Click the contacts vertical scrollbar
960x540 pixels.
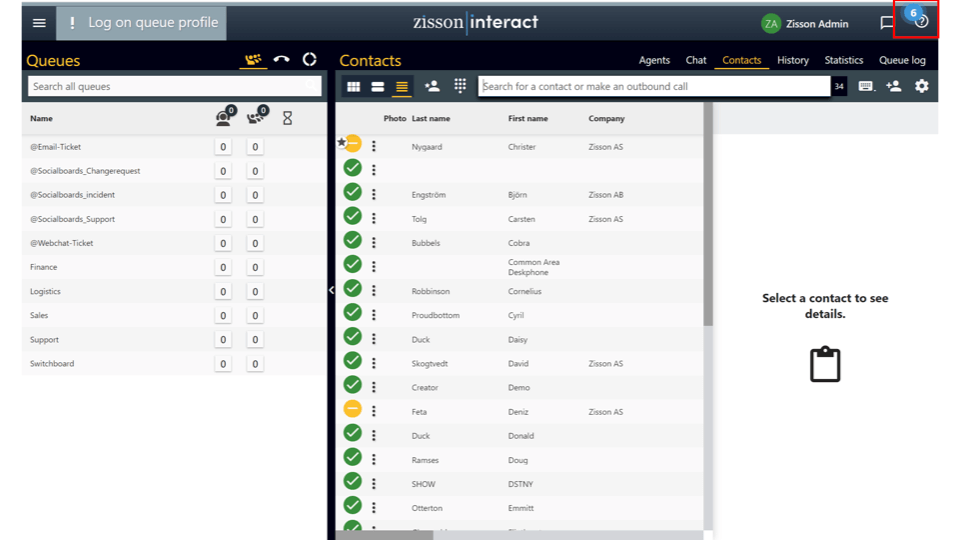[x=708, y=214]
